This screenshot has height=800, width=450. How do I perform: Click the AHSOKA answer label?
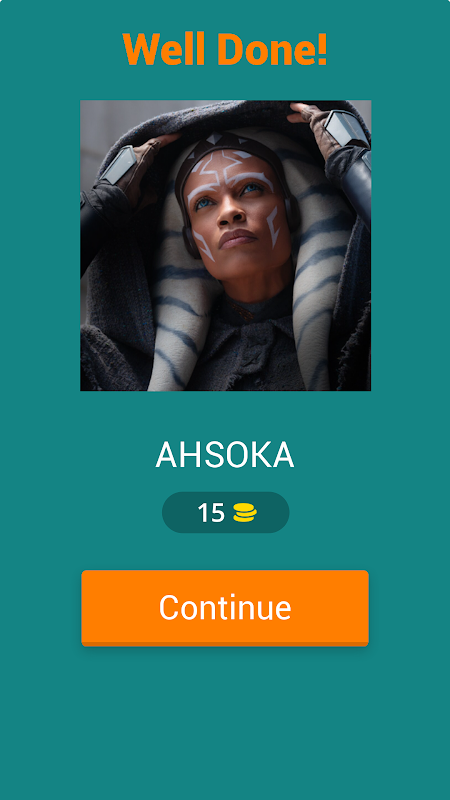pos(225,455)
